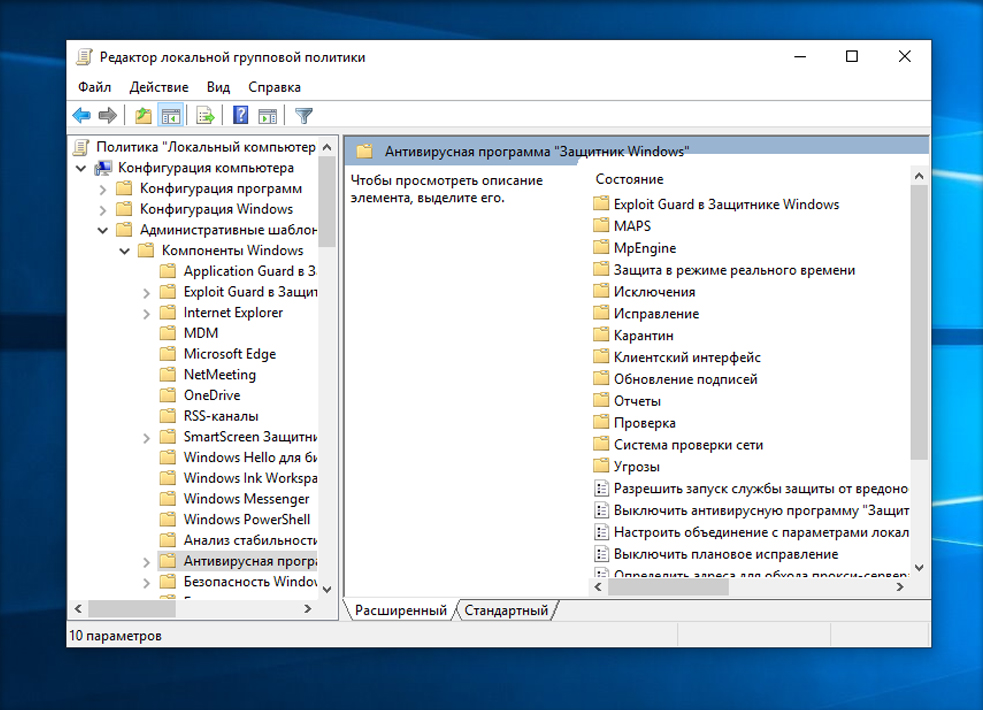Click list pane vertical scrollbar down arrow

click(919, 568)
